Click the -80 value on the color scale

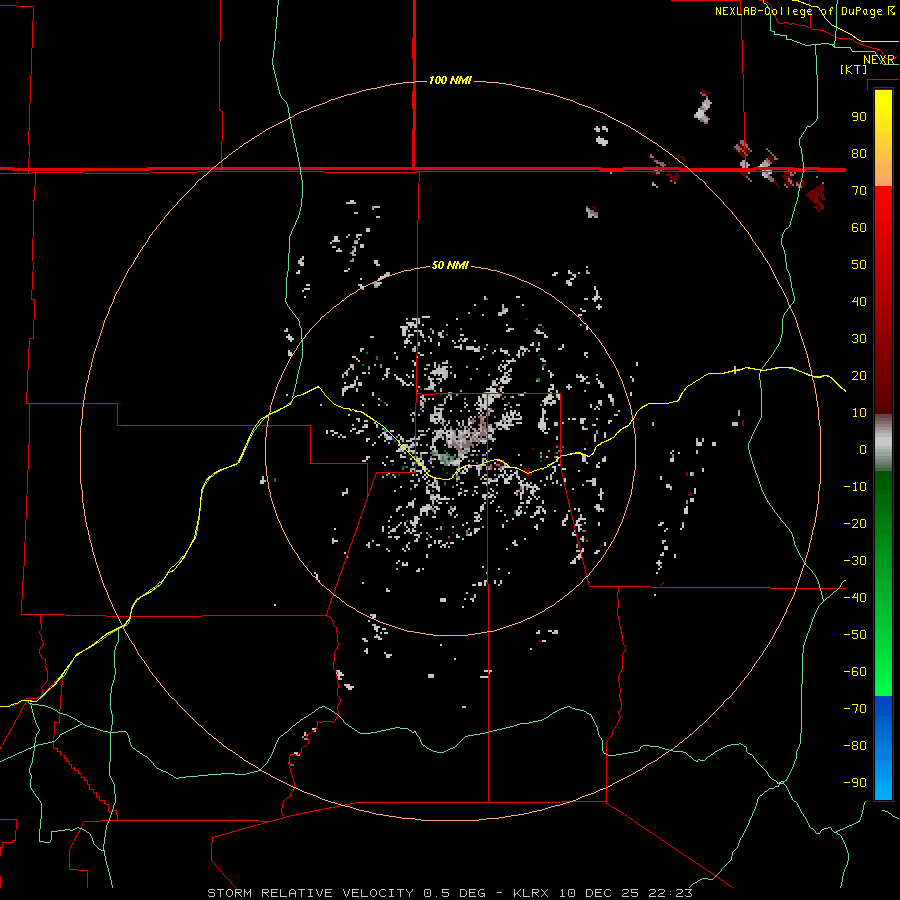855,746
